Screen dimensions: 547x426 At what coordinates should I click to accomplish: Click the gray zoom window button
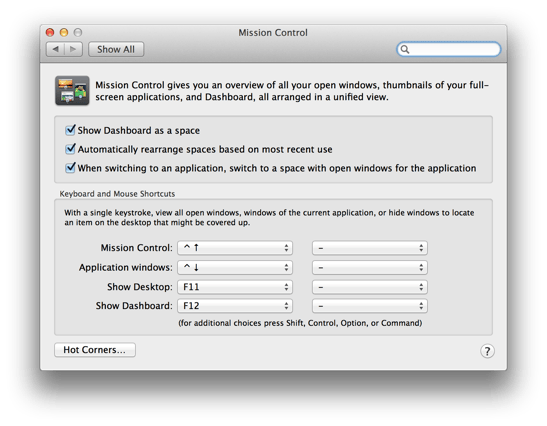[x=78, y=32]
